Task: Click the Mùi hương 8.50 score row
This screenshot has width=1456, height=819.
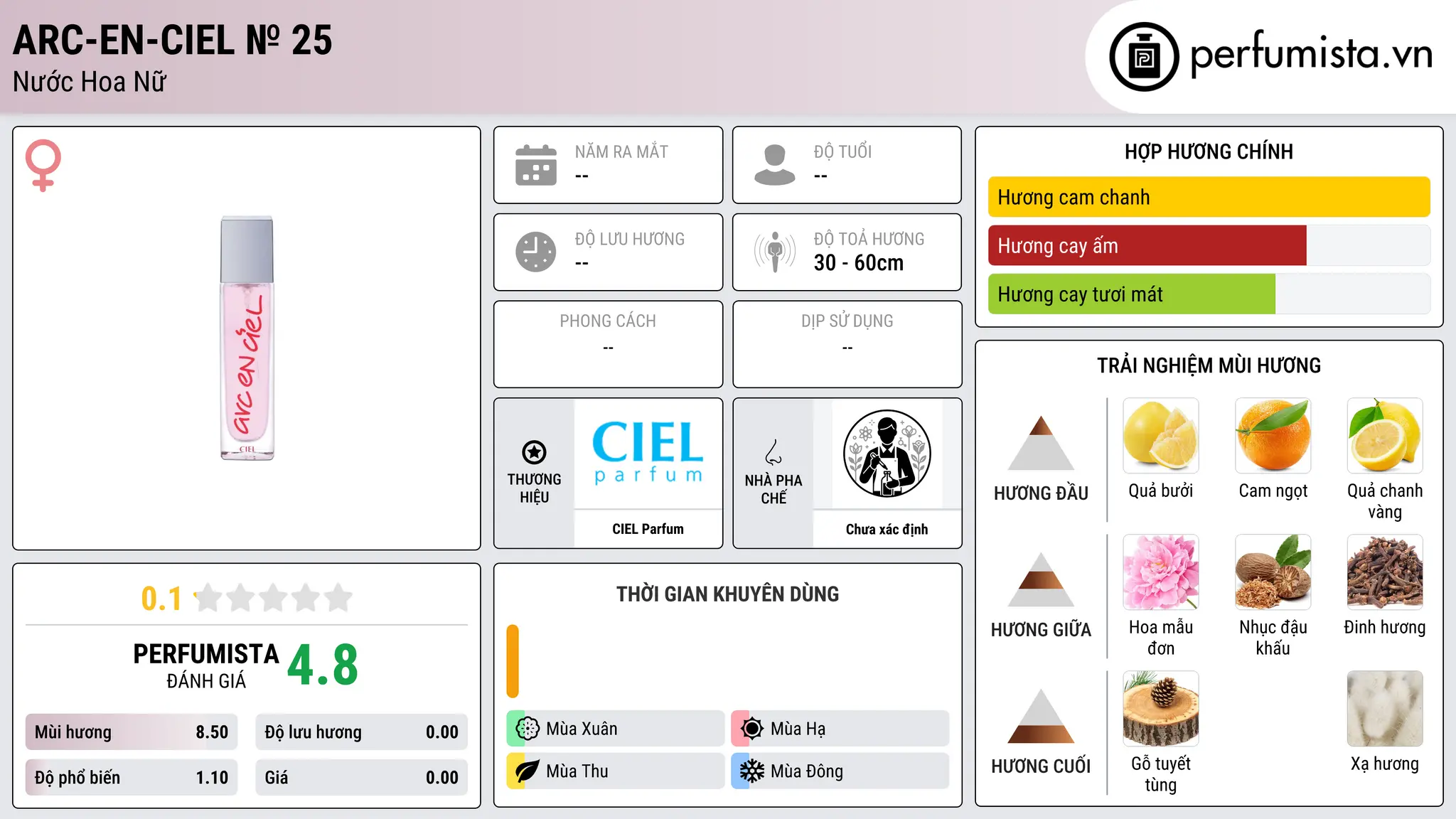Action: click(x=132, y=732)
